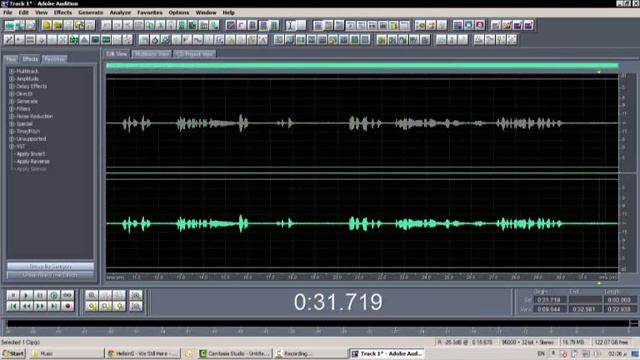Open the Effects menu

coord(63,12)
